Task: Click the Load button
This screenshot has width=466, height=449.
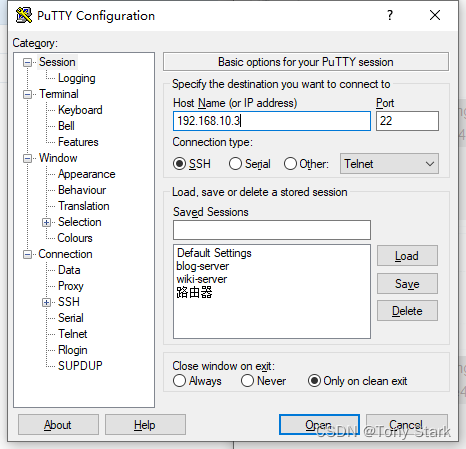Action: 407,256
